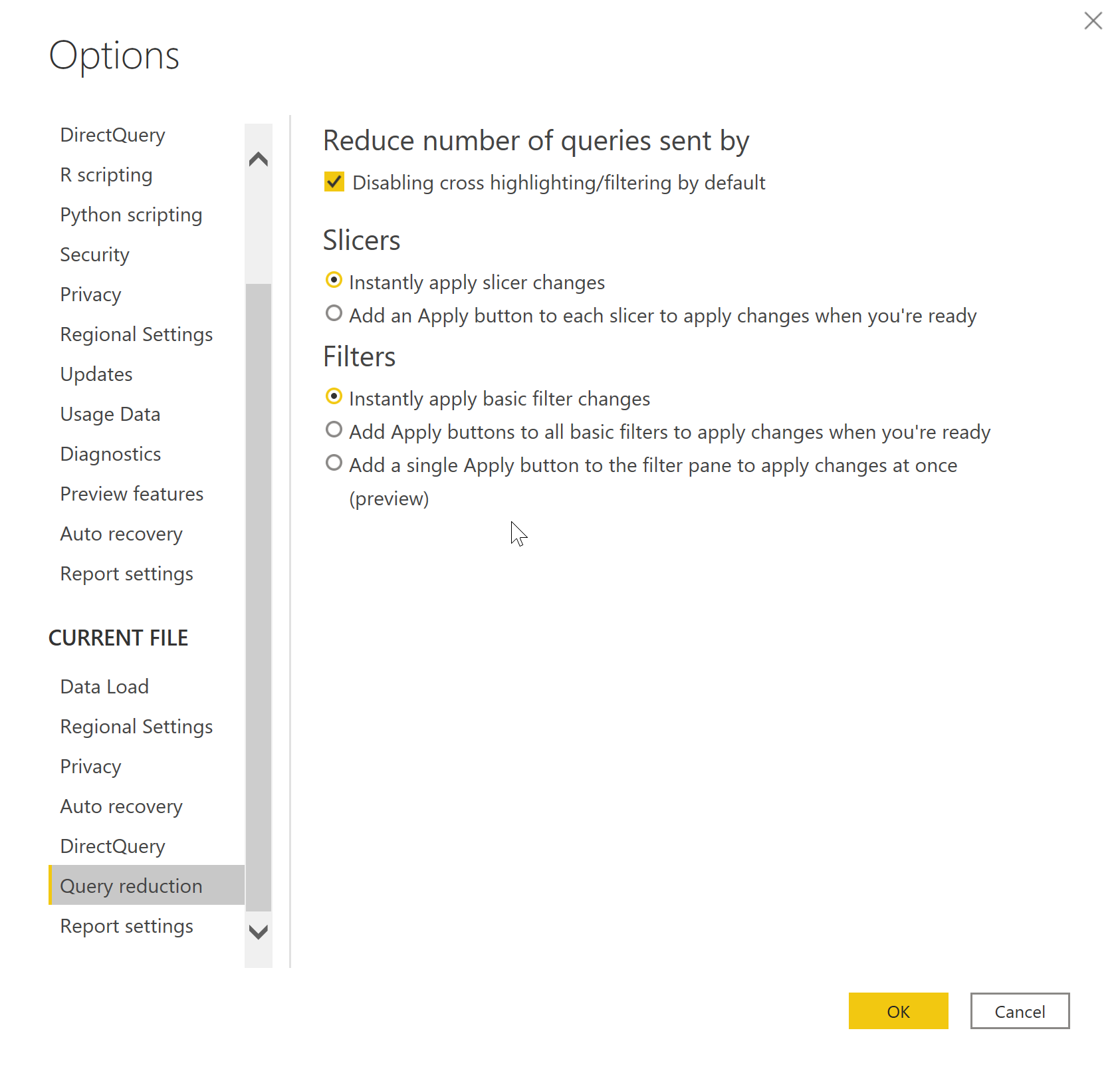Choose Add Apply buttons to all basic filters
This screenshot has width=1120, height=1079.
click(334, 429)
